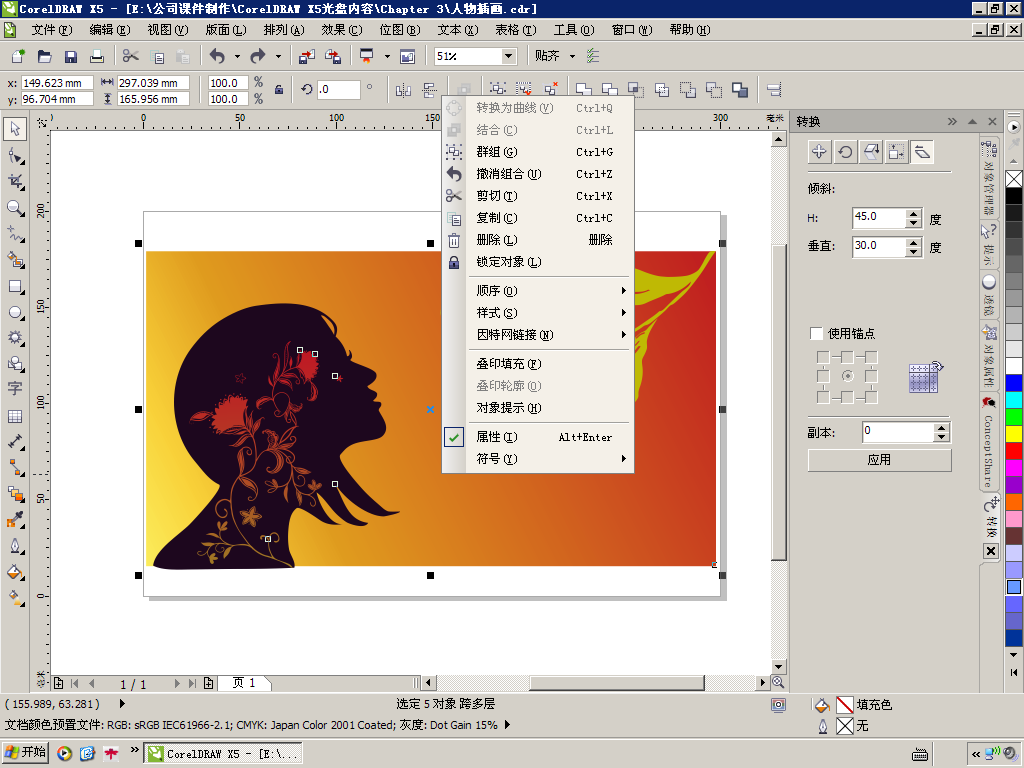Viewport: 1024px width, 768px height.
Task: Select the Shape tool
Action: point(15,155)
